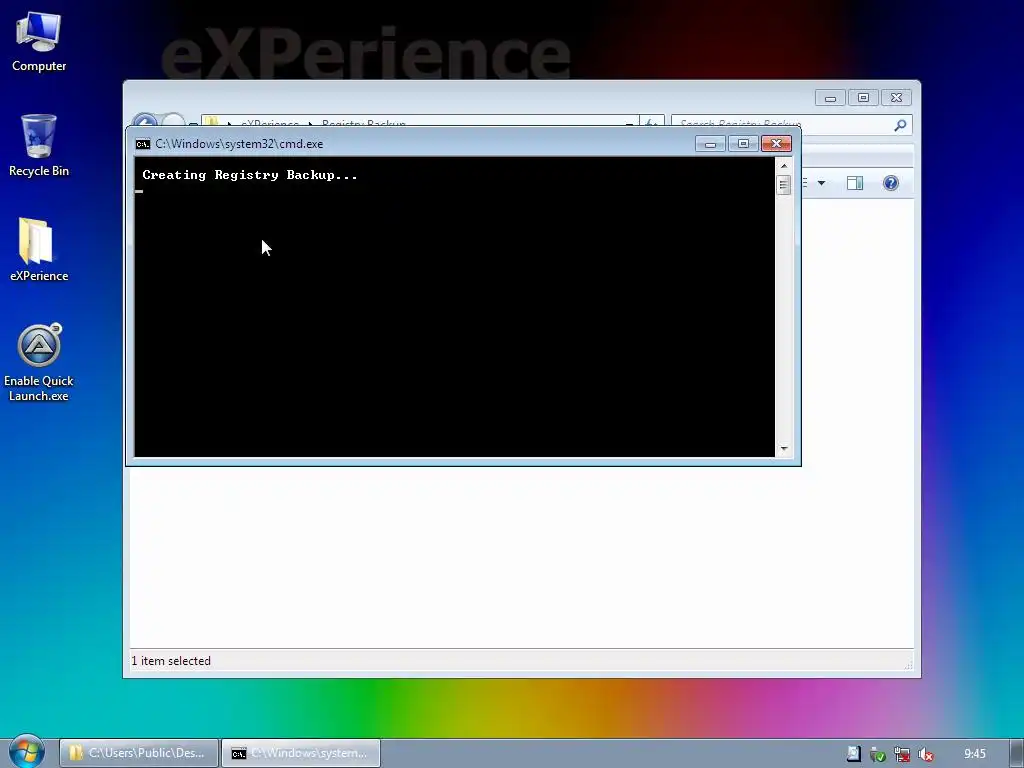Open the Safely Remove Hardware tray icon
The image size is (1024, 768).
(x=877, y=754)
